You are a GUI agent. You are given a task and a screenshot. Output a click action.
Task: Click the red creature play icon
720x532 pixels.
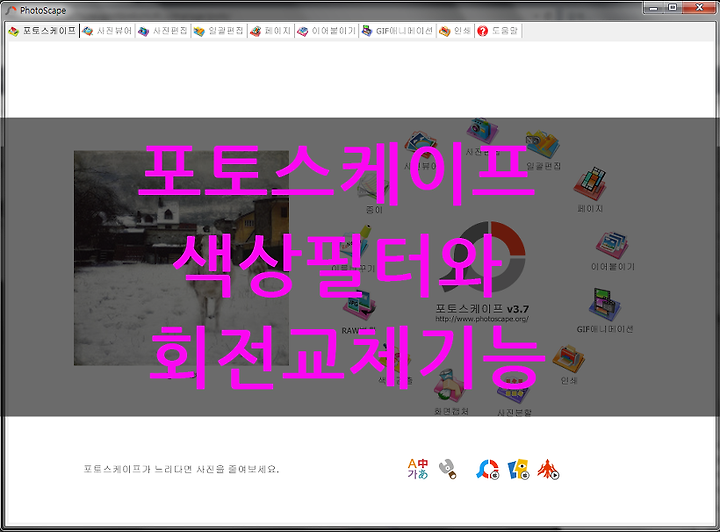[x=548, y=470]
